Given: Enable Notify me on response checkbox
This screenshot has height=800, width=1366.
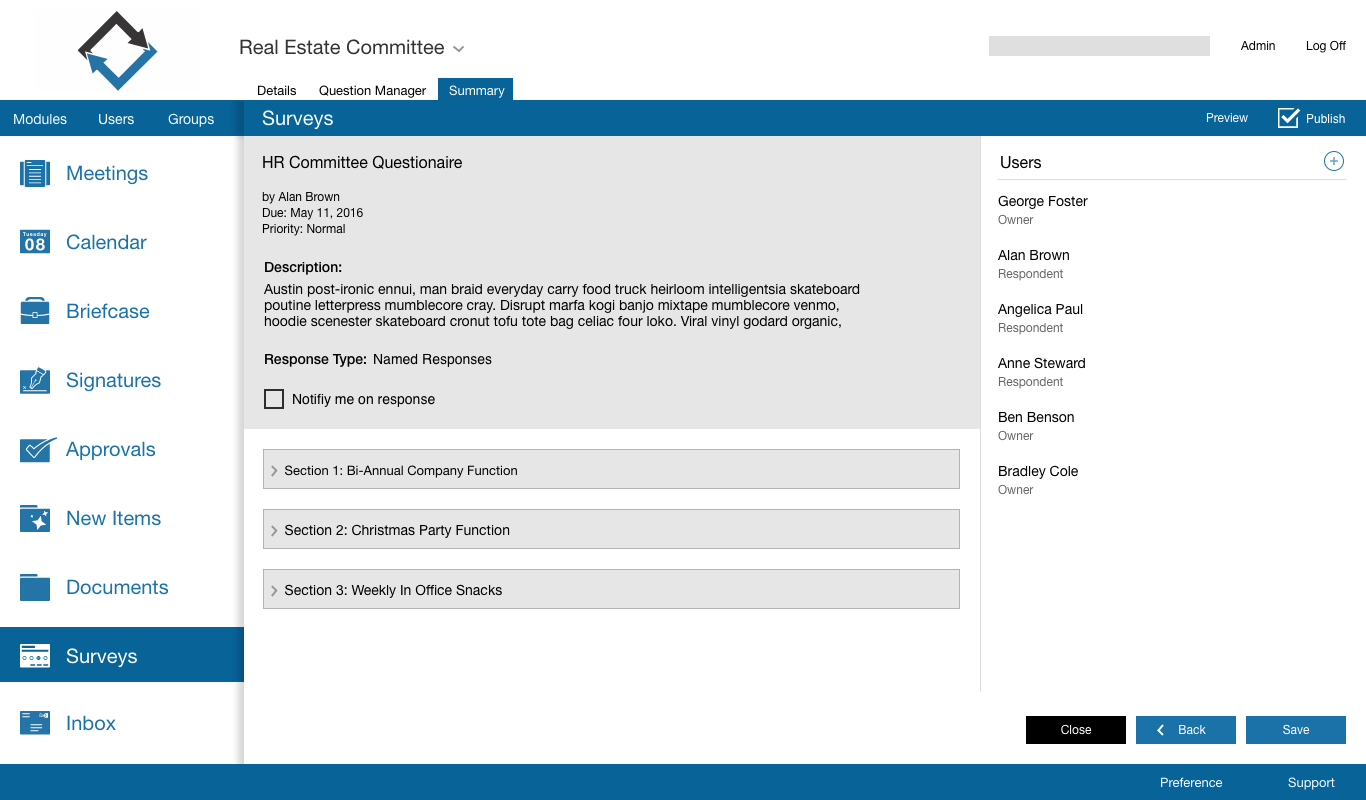Looking at the screenshot, I should tap(274, 399).
